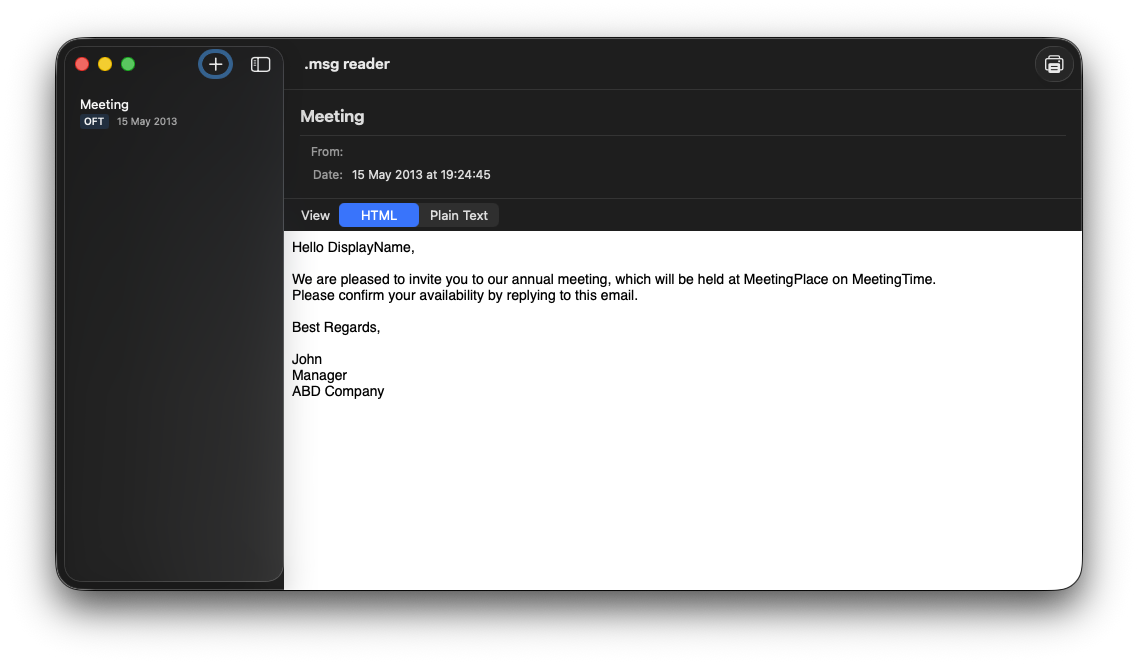Select the Plain Text tab
Image resolution: width=1138 pixels, height=664 pixels.
(458, 215)
